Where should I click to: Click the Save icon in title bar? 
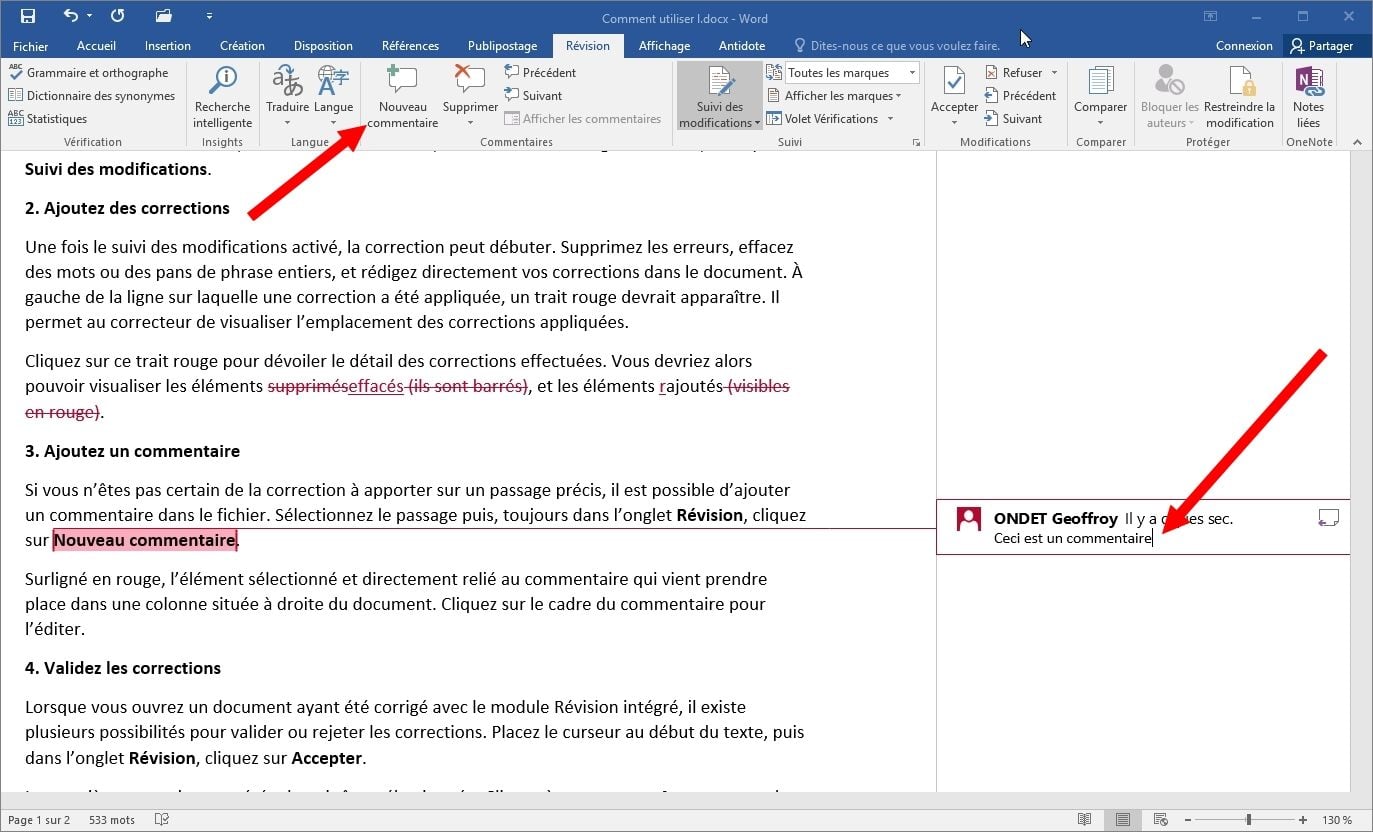tap(27, 16)
